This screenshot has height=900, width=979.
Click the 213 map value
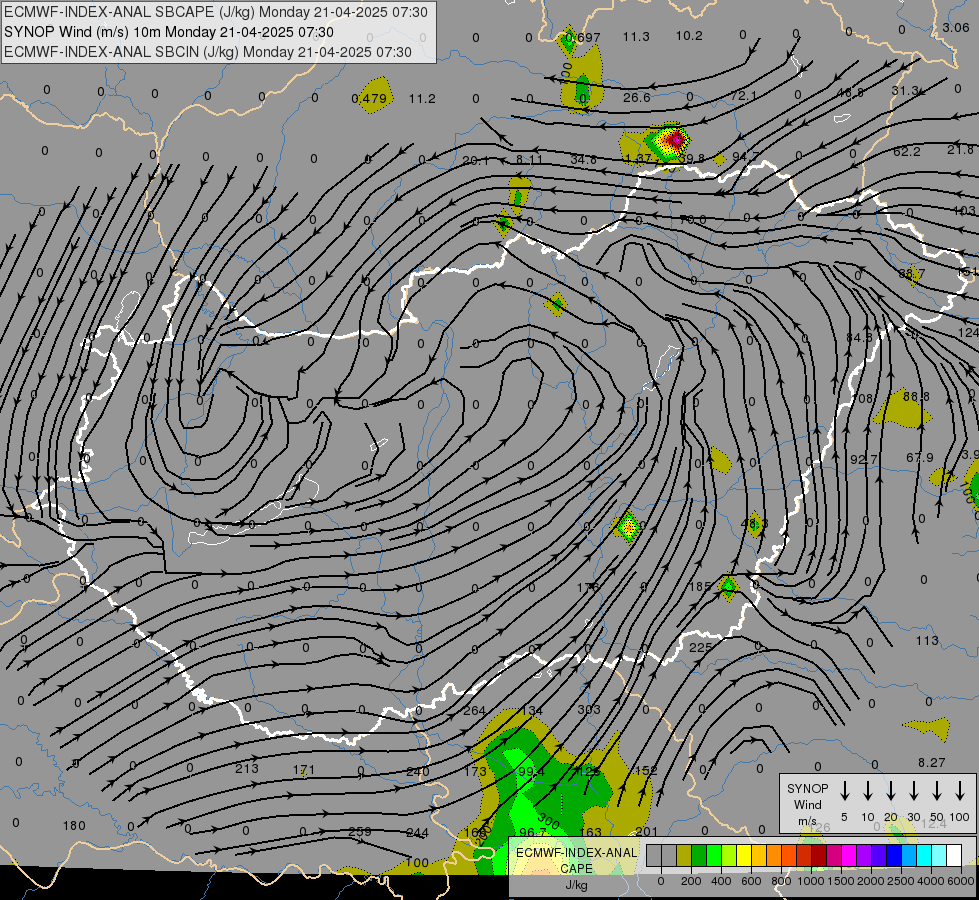coord(247,768)
